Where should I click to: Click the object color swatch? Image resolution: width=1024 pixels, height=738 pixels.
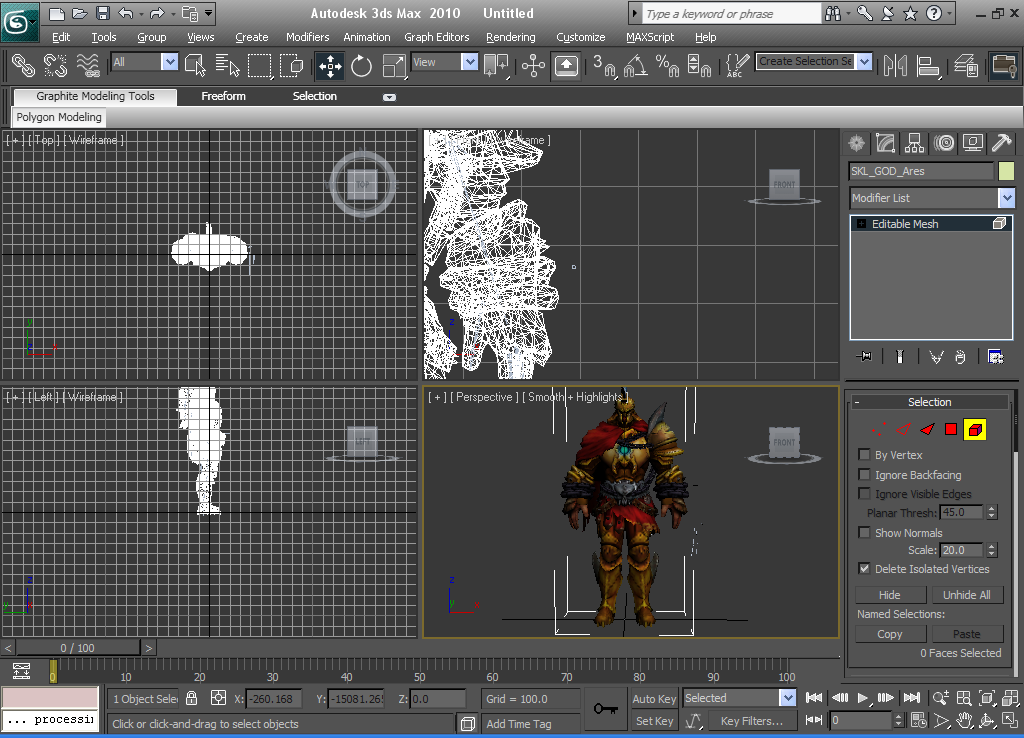pyautogui.click(x=1006, y=171)
